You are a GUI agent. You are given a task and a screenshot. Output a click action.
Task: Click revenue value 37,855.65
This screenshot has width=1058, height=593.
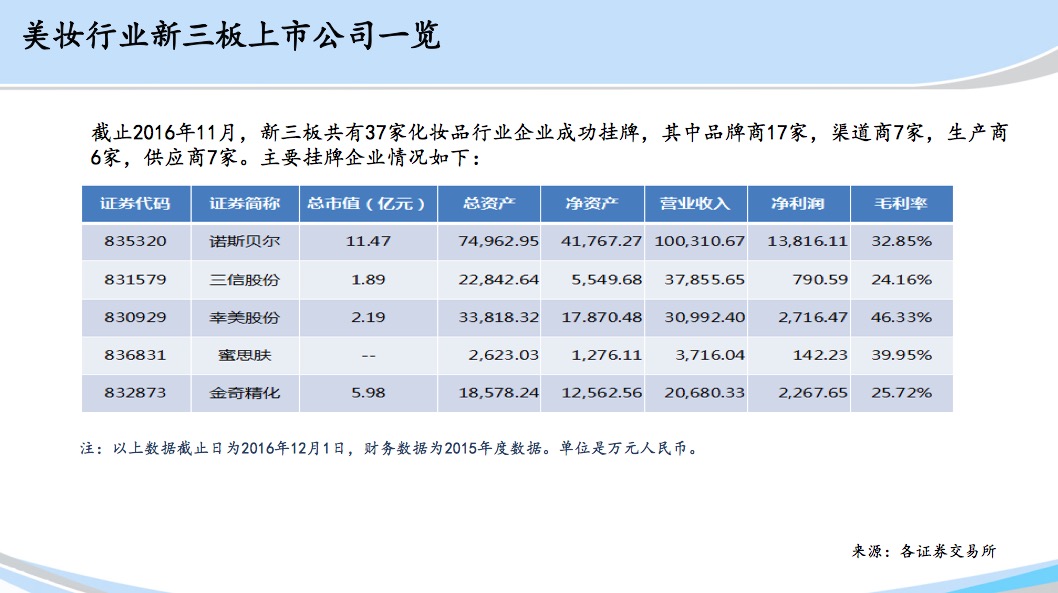coord(704,279)
